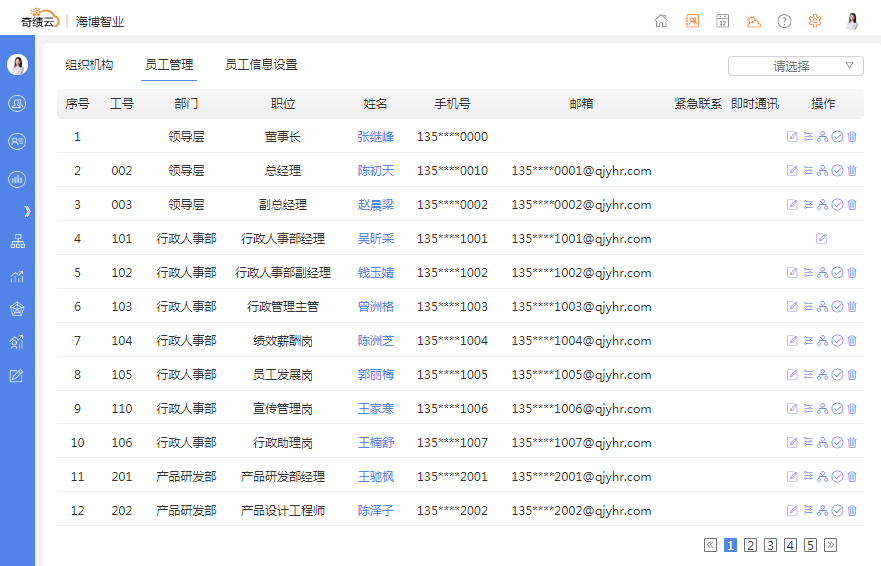Open the person growth sidebar icon
The height and width of the screenshot is (566, 881).
[x=17, y=342]
